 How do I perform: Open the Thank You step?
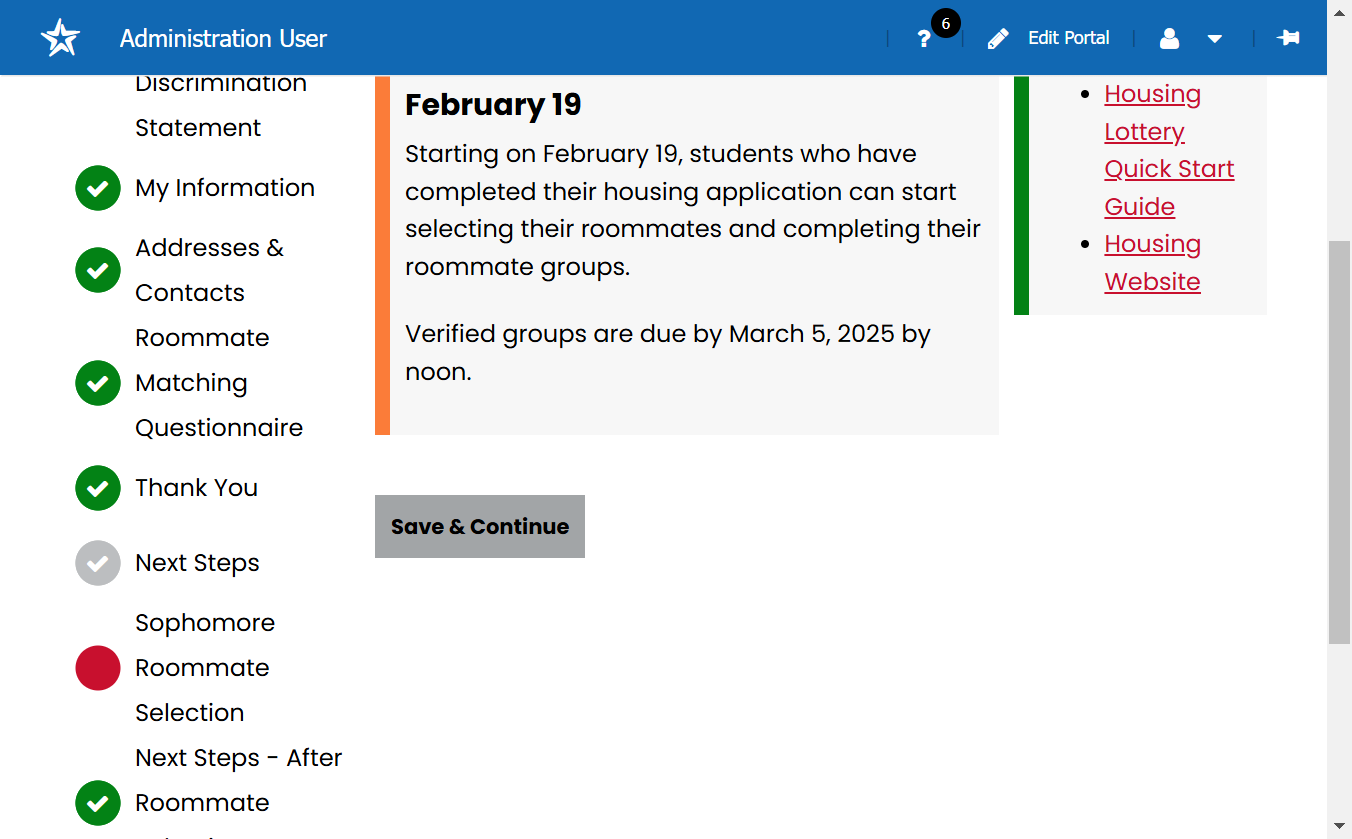tap(197, 488)
